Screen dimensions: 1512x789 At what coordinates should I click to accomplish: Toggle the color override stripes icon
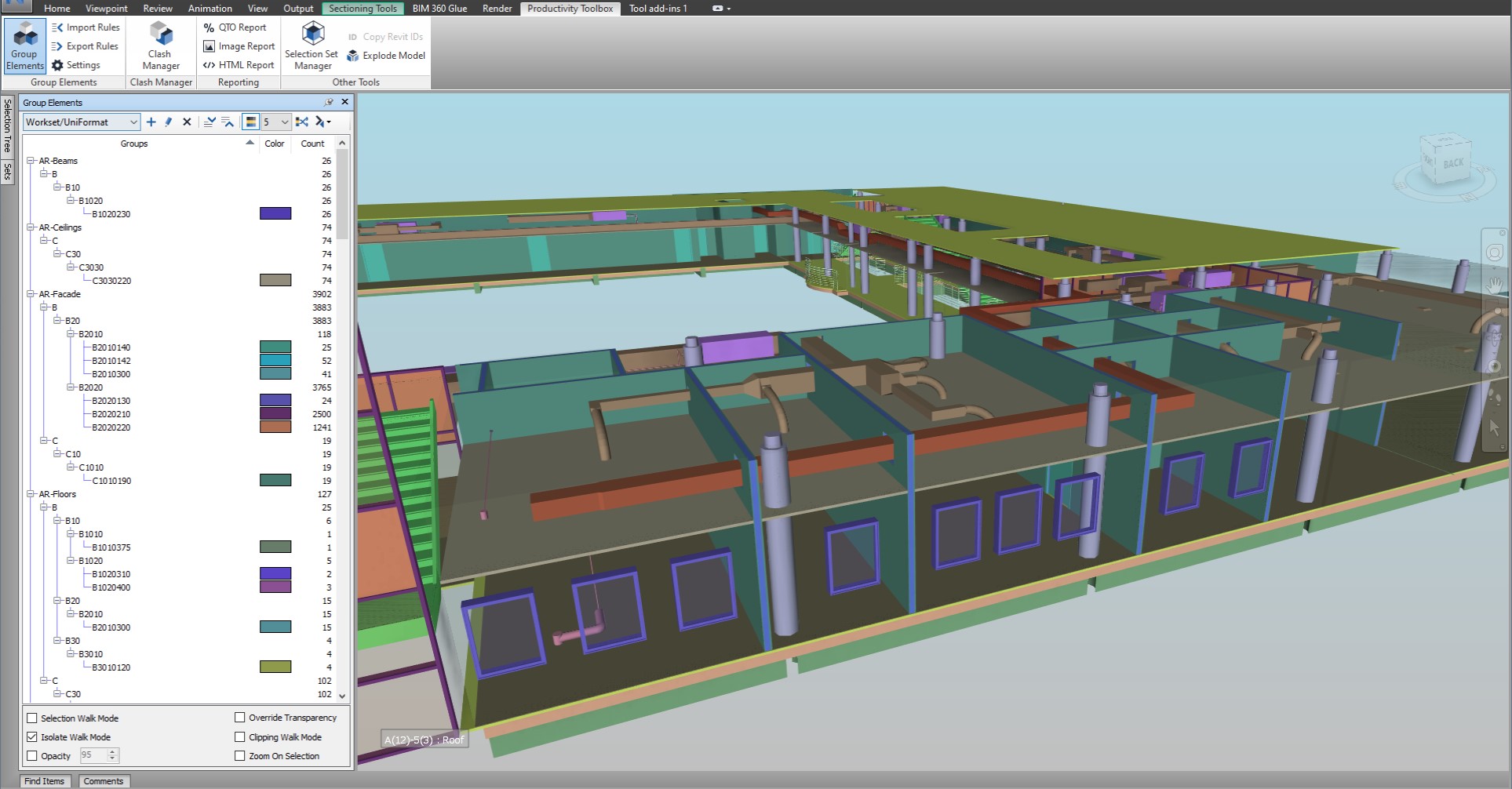pos(250,122)
